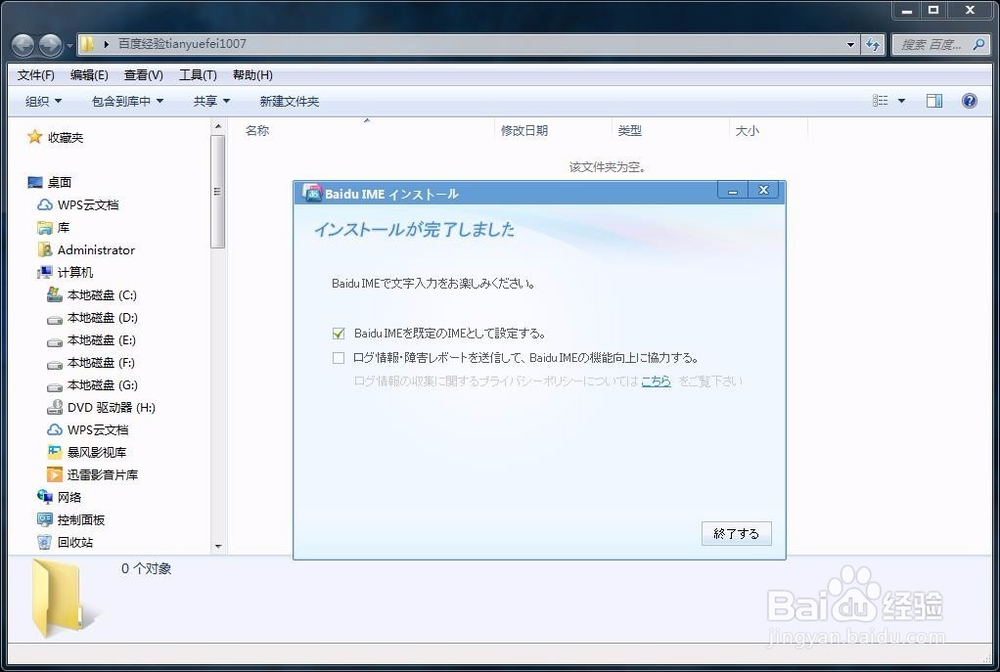Select the 收藏夹 star icon
Viewport: 1000px width, 672px height.
point(34,136)
